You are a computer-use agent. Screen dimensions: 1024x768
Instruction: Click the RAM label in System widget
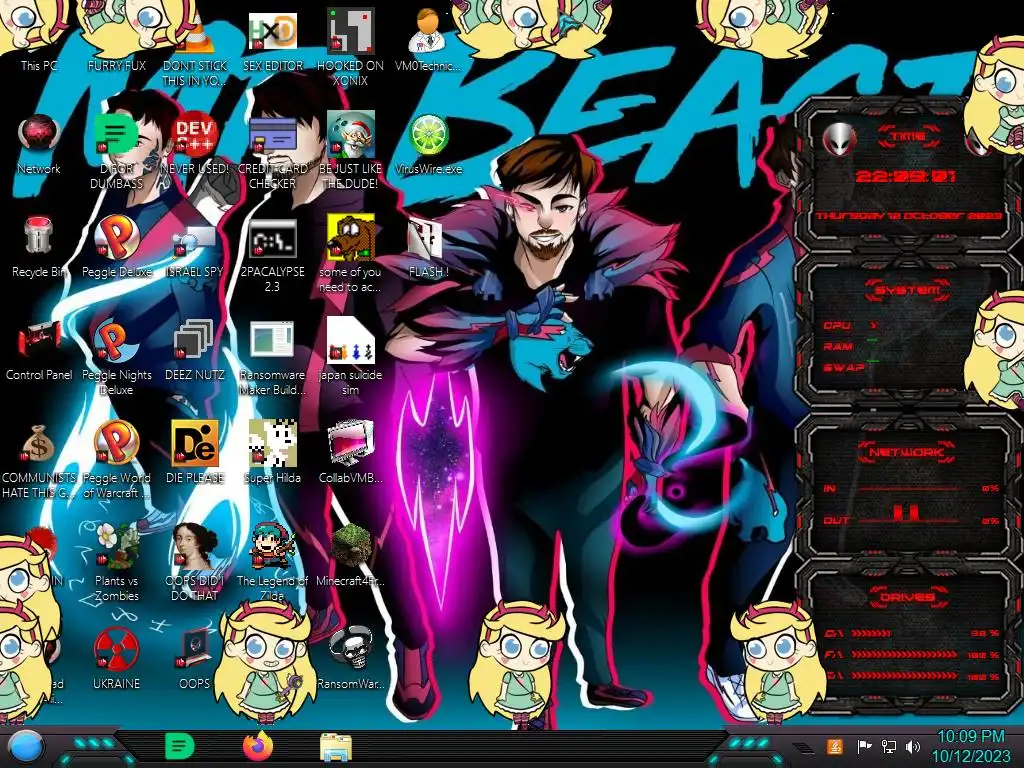click(838, 347)
